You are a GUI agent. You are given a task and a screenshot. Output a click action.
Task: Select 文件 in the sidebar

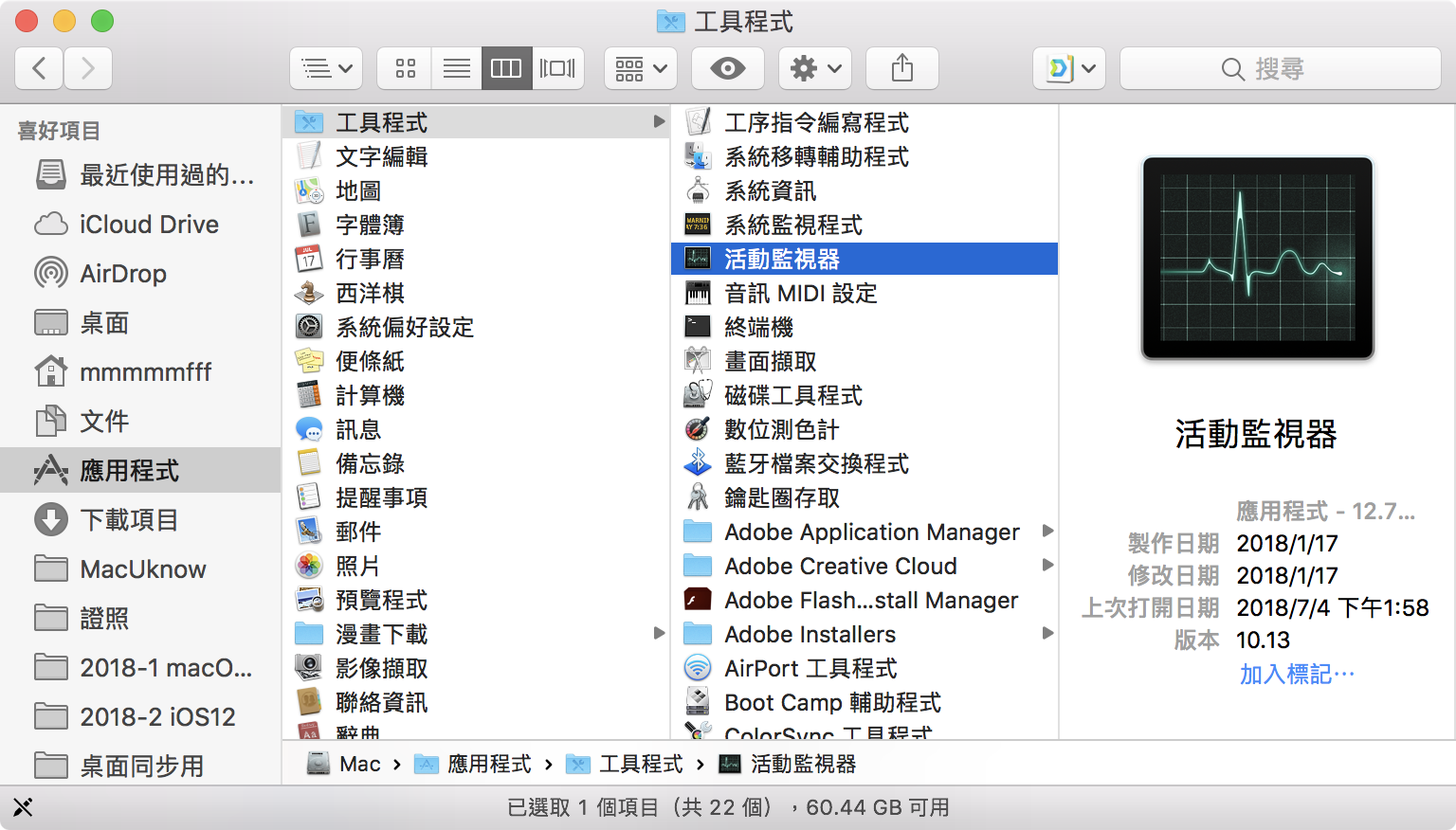(x=140, y=422)
